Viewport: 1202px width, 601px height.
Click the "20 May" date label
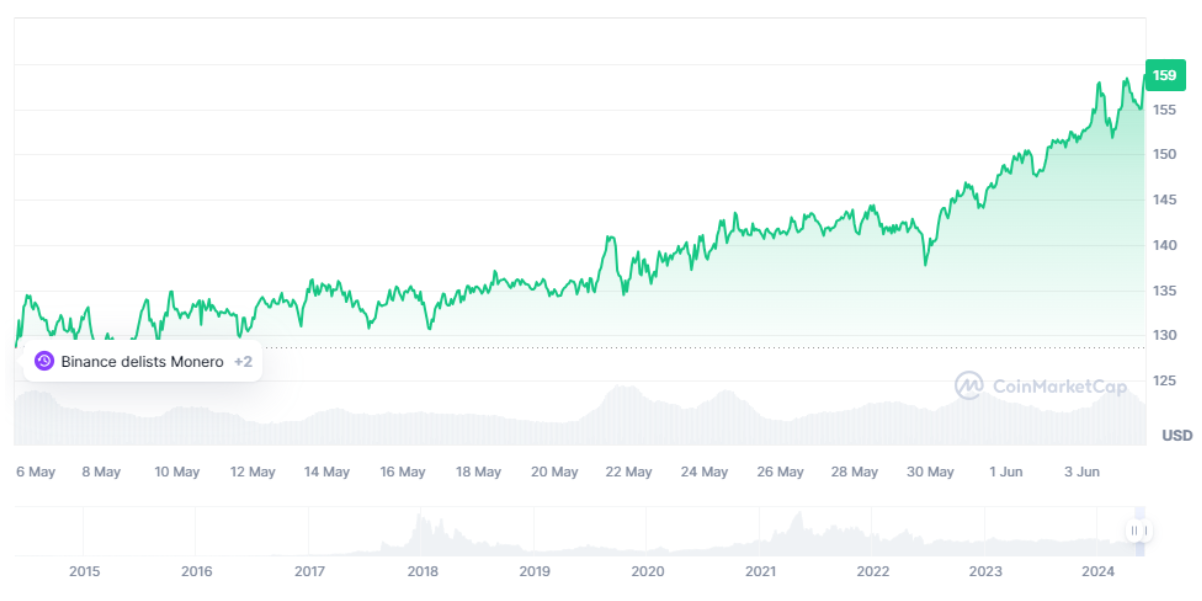point(554,472)
